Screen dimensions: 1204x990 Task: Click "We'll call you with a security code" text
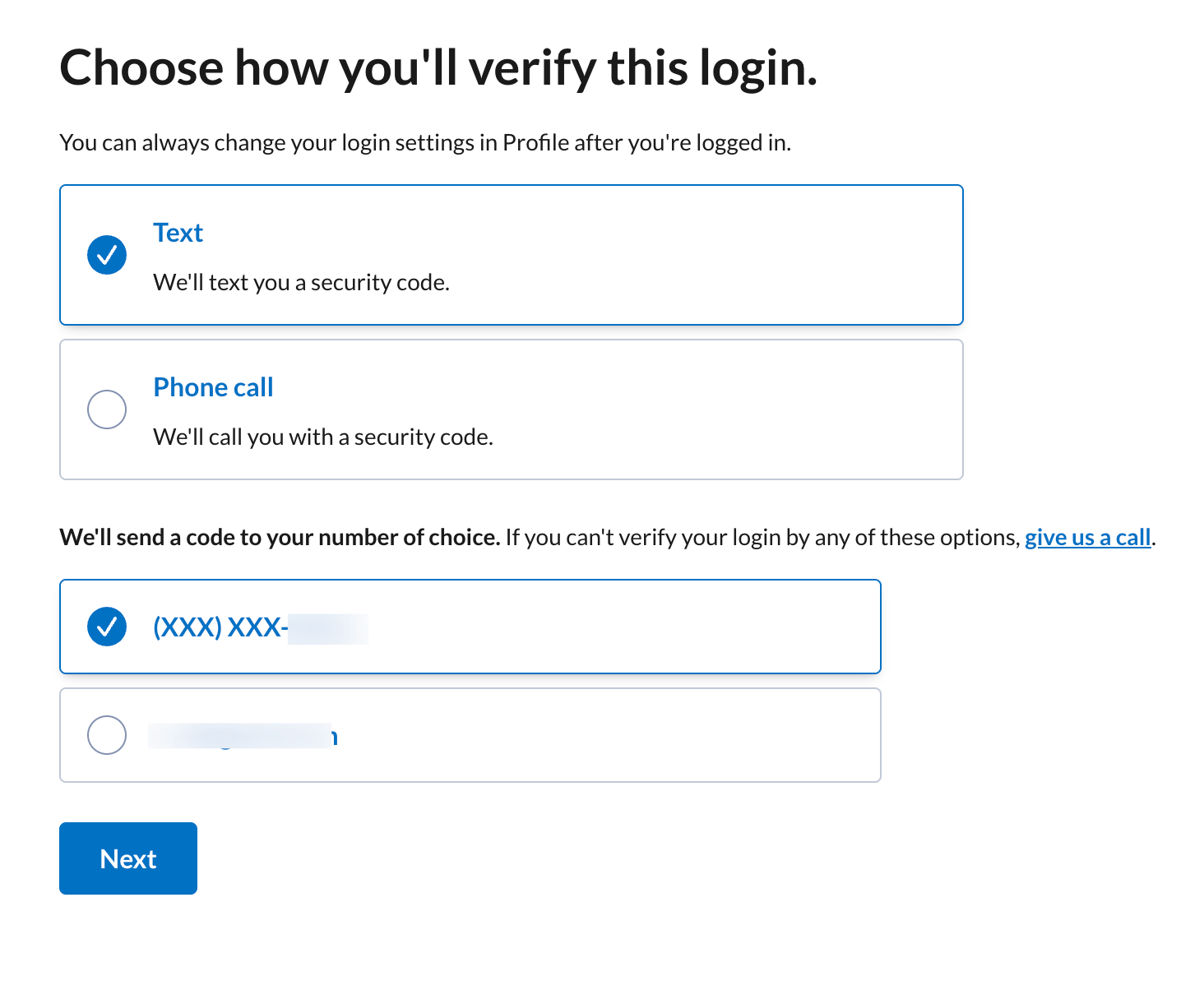point(322,437)
